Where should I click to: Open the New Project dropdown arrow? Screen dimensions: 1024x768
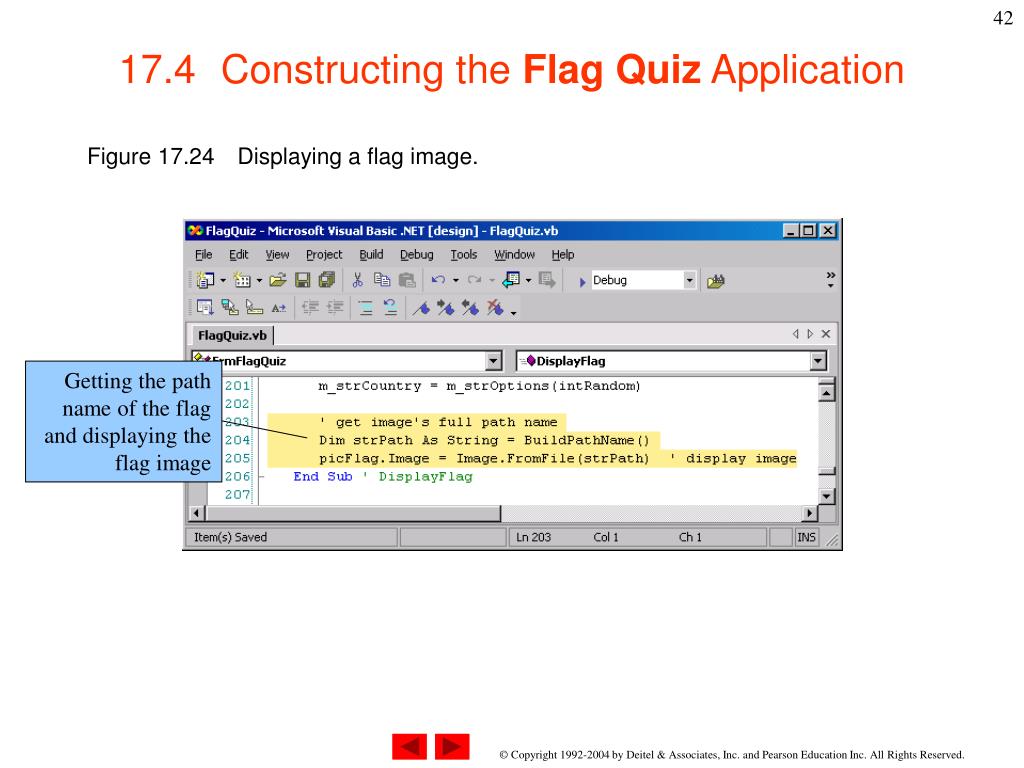tap(223, 281)
